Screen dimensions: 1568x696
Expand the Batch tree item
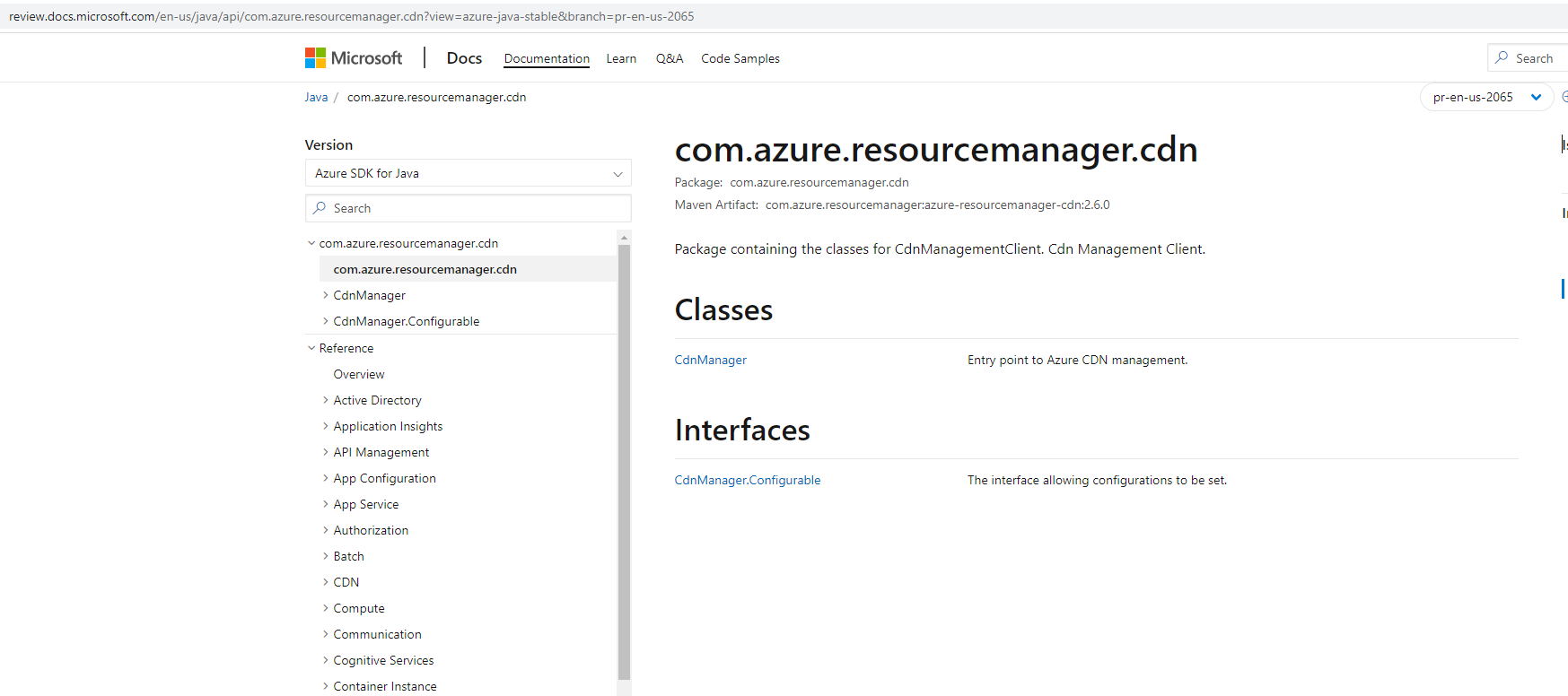325,556
